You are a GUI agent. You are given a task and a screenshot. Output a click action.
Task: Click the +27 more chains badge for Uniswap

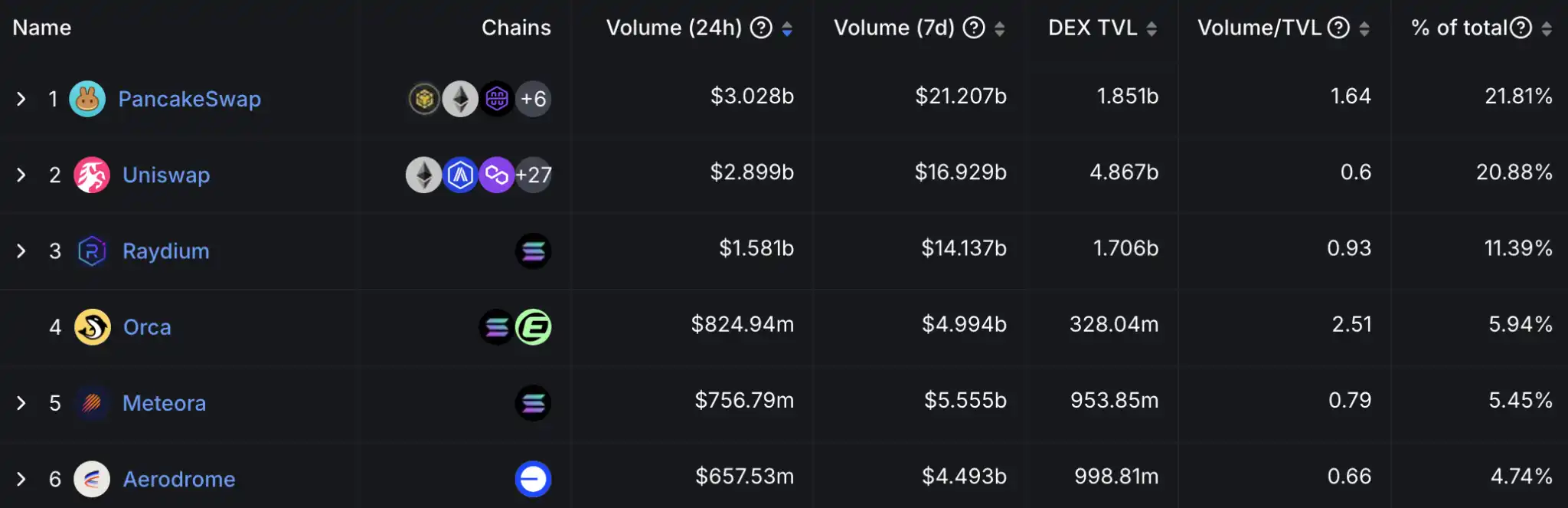534,175
